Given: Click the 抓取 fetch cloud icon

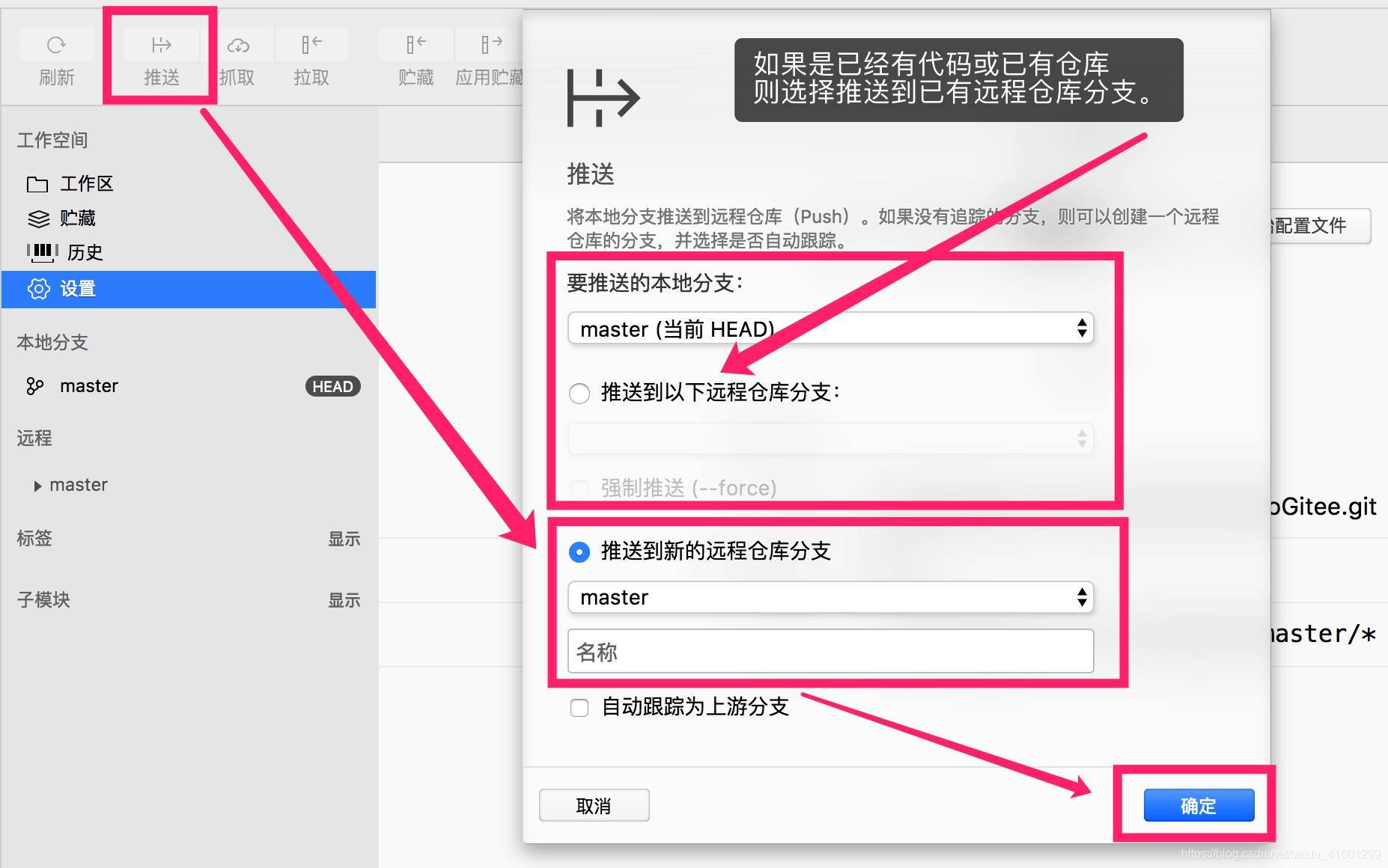Looking at the screenshot, I should point(238,45).
